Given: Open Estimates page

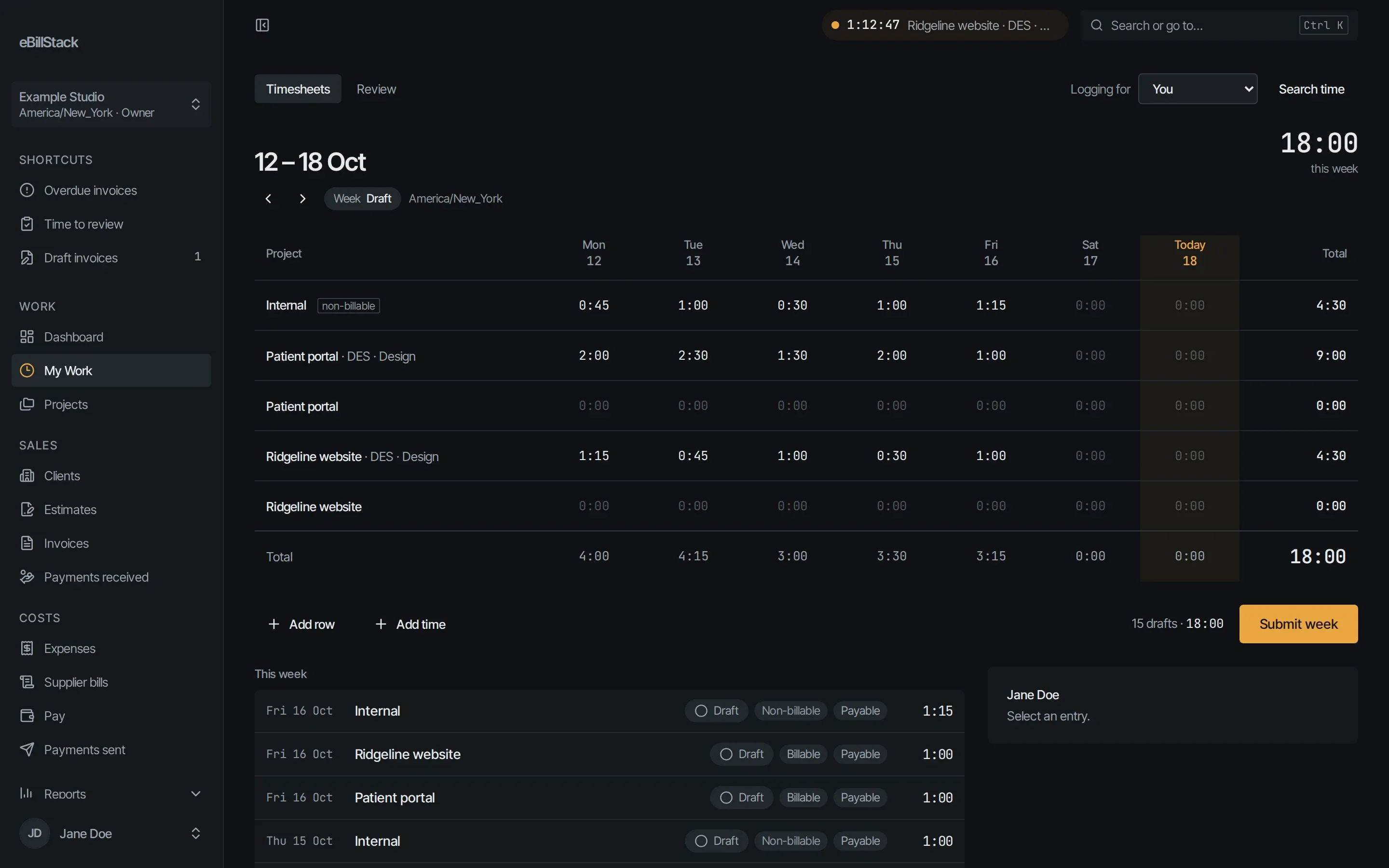Looking at the screenshot, I should [x=111, y=509].
